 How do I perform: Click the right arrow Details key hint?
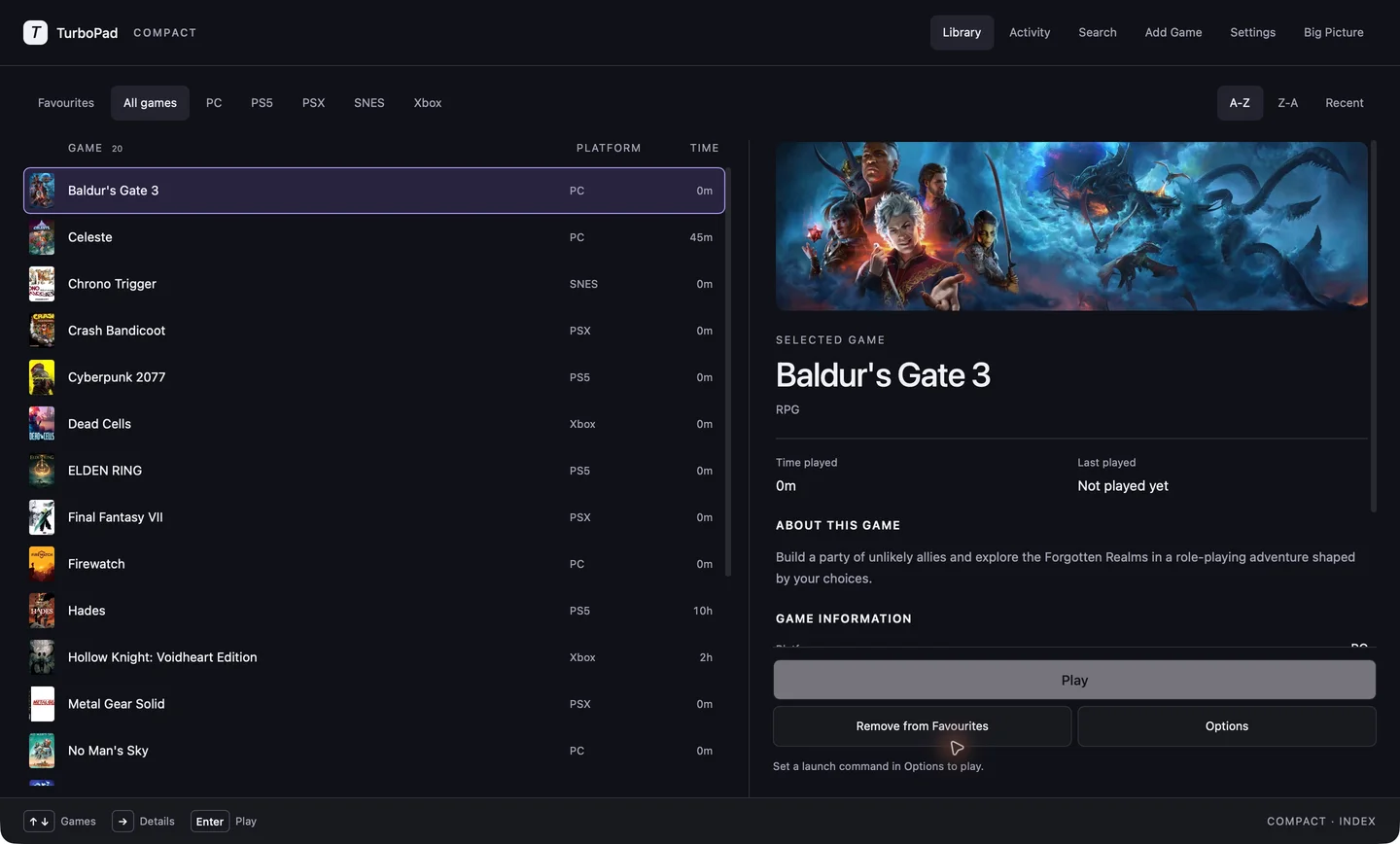(122, 822)
